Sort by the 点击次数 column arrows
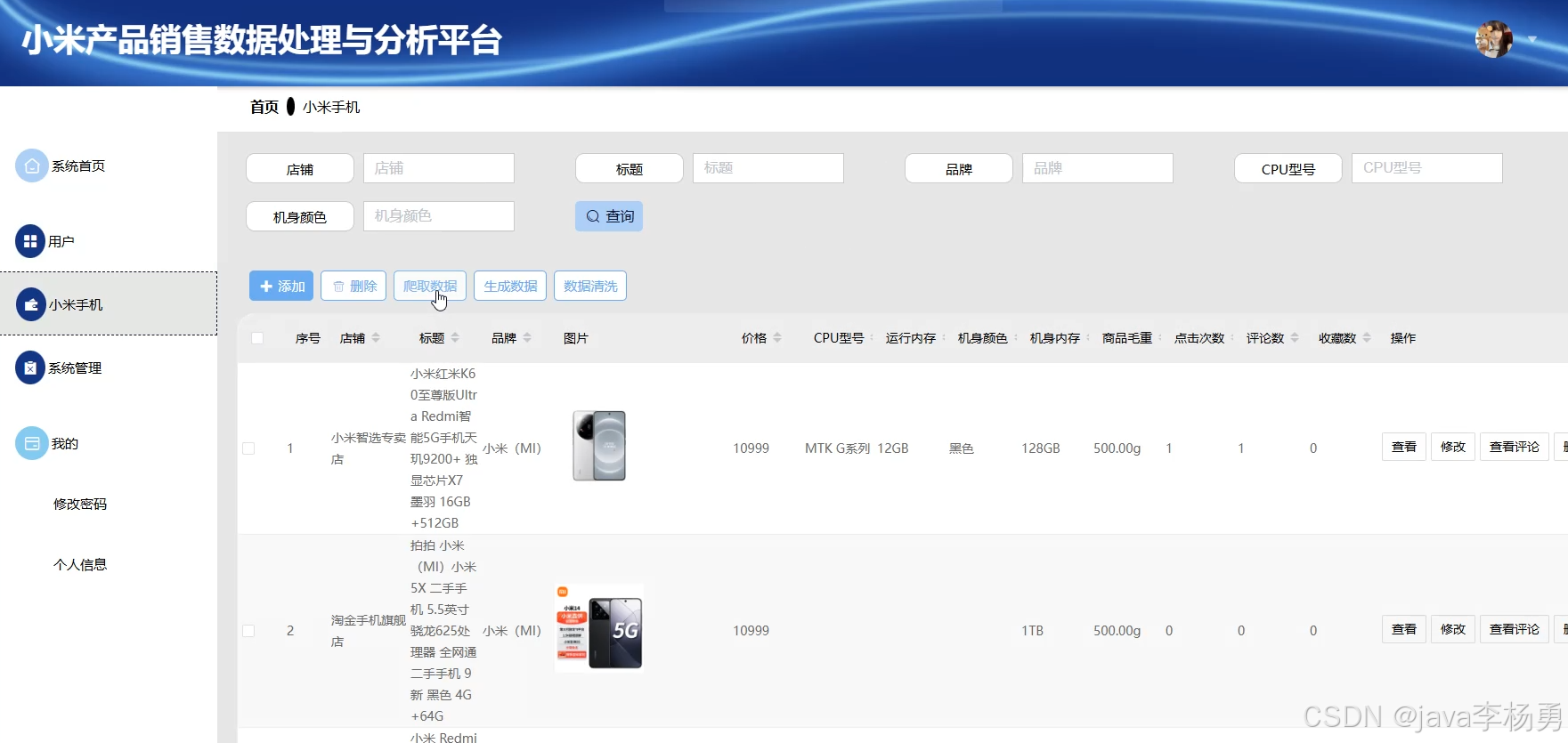 (1232, 338)
